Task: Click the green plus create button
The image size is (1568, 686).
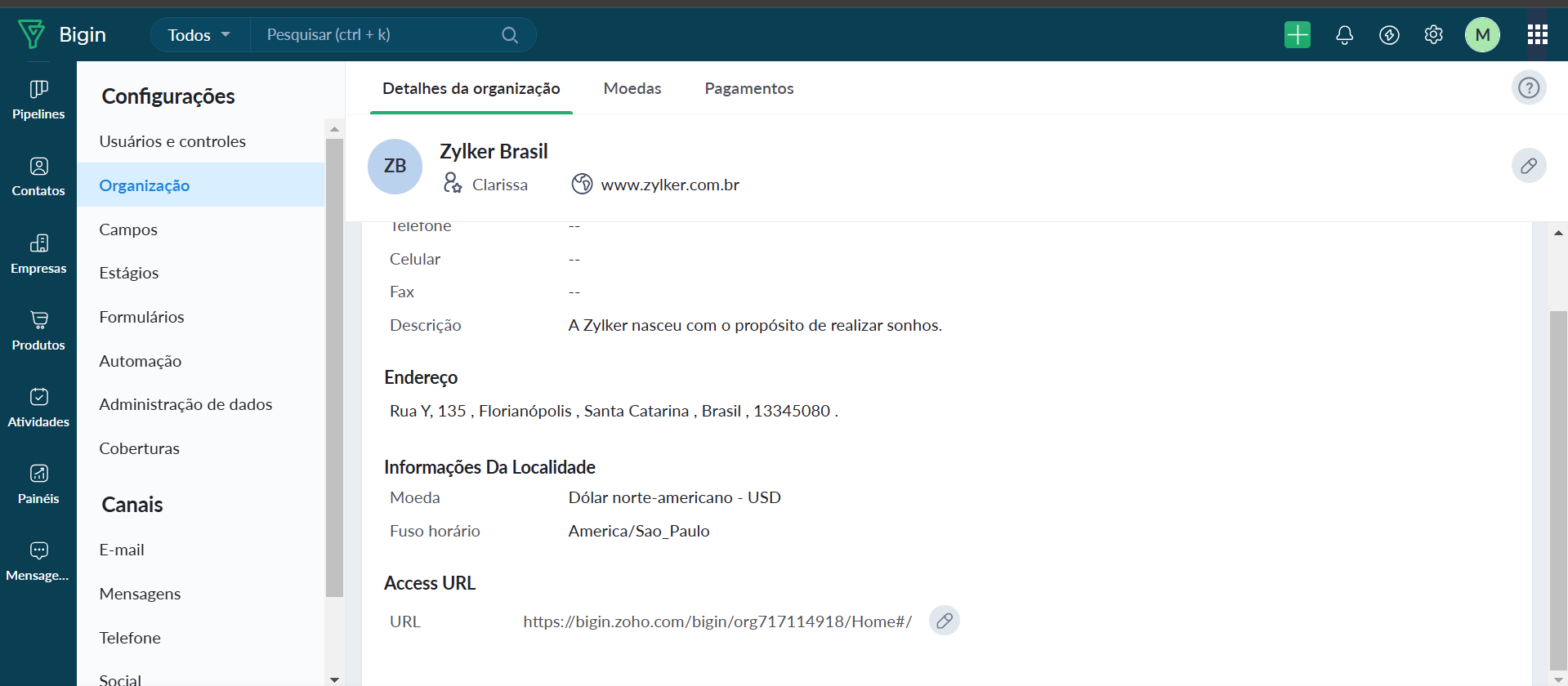Action: point(1298,34)
